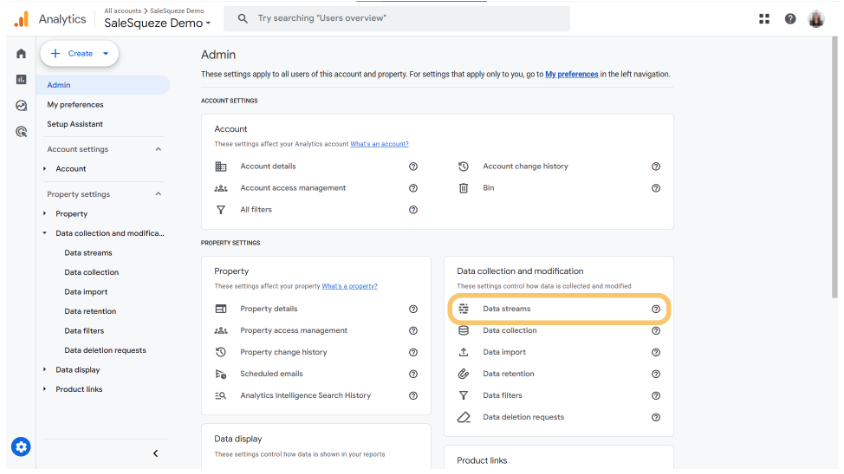Open Data import in the sidebar tree
The image size is (844, 474).
tap(86, 292)
